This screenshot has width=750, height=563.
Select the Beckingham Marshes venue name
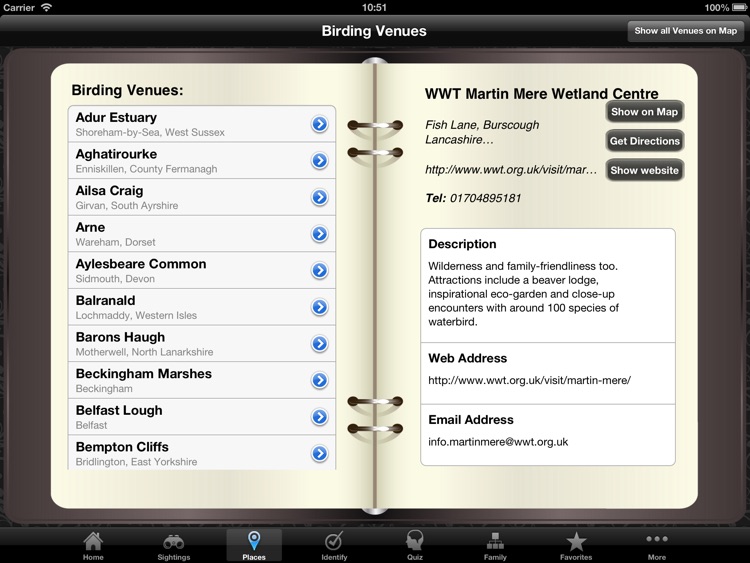coord(143,374)
